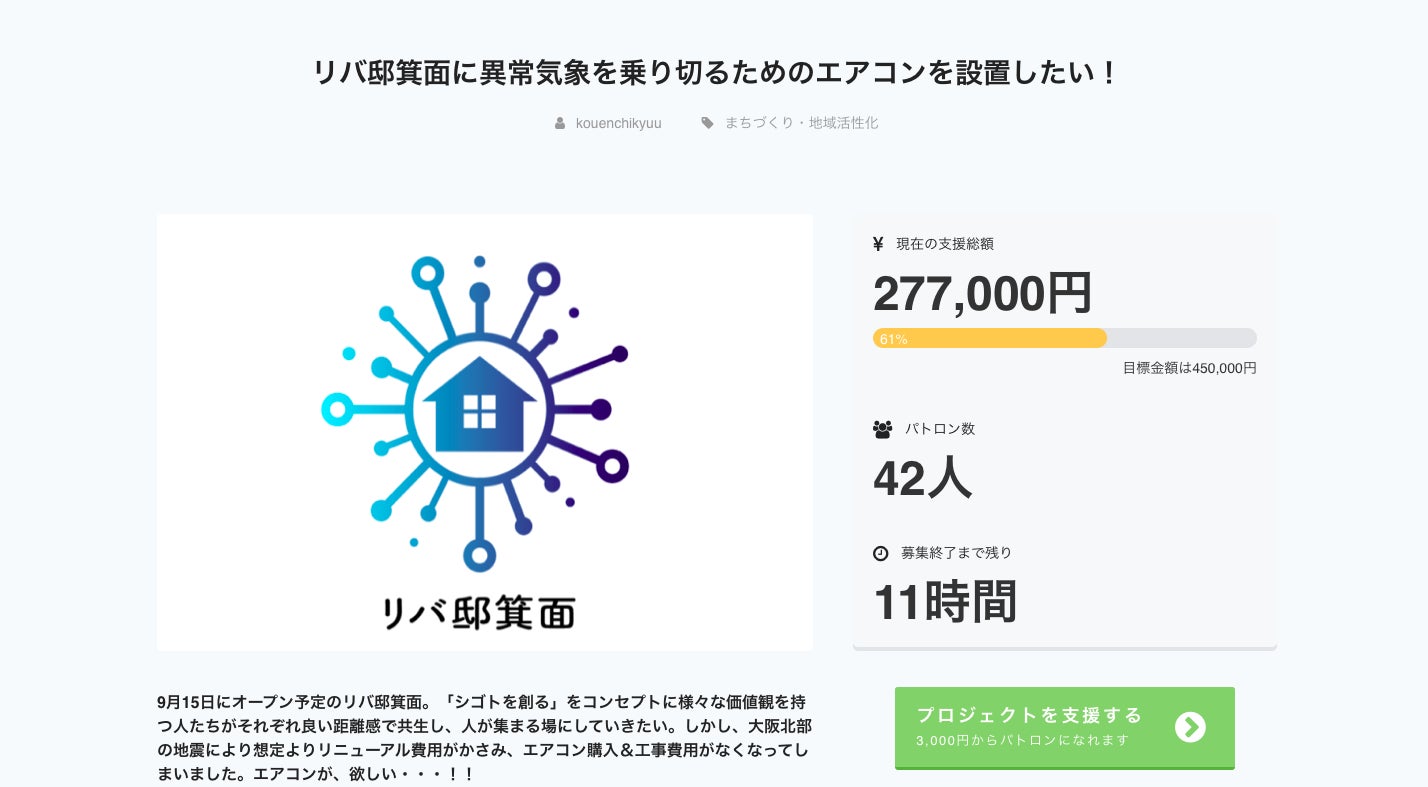
Task: Click the 277,000円 total amount
Action: [x=982, y=294]
